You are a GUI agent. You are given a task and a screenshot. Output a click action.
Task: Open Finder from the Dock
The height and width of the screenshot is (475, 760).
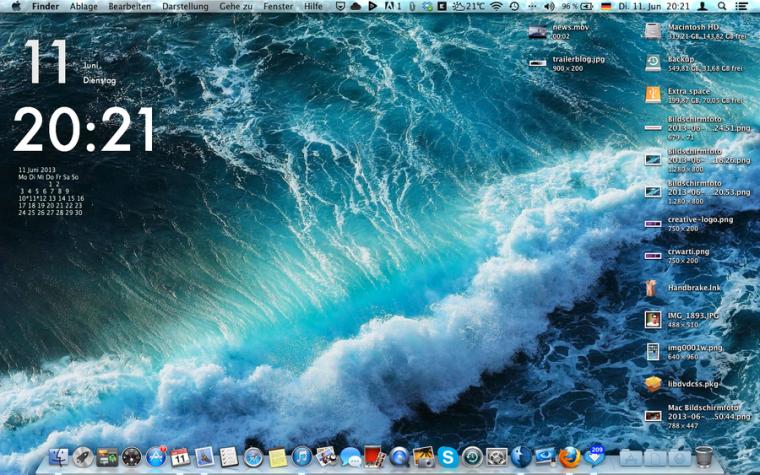click(x=59, y=457)
